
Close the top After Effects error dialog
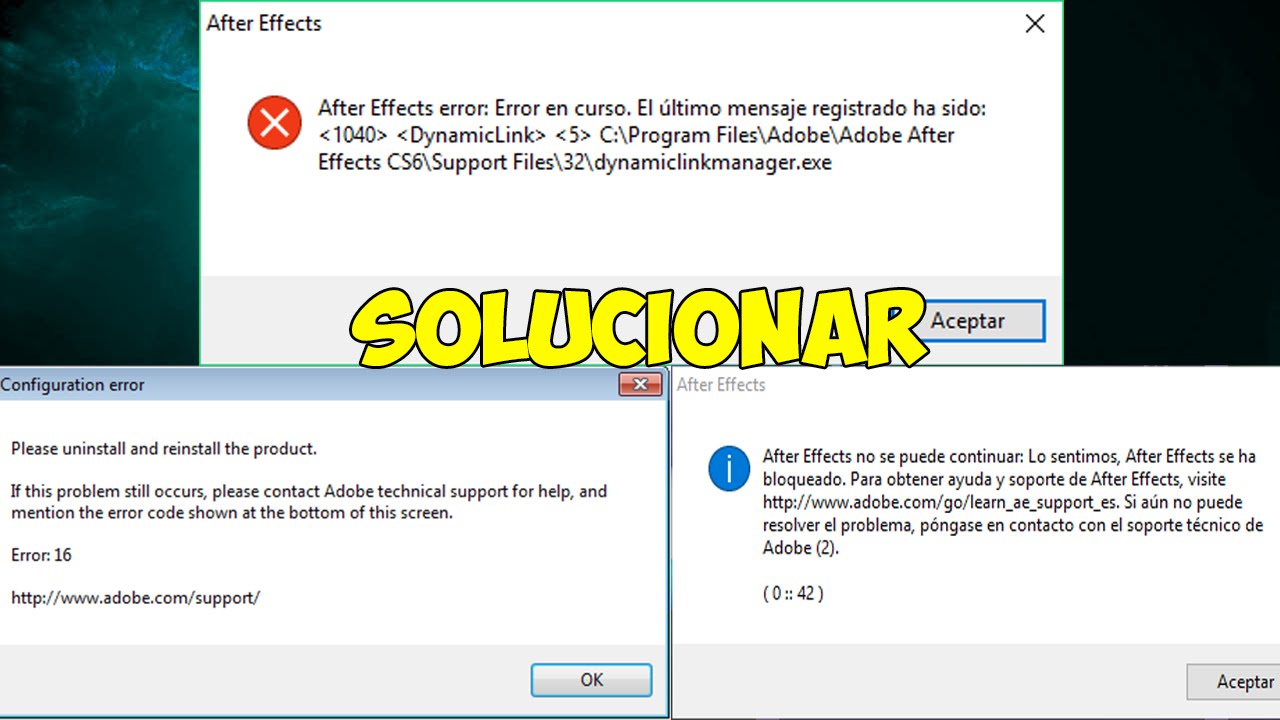point(1035,24)
